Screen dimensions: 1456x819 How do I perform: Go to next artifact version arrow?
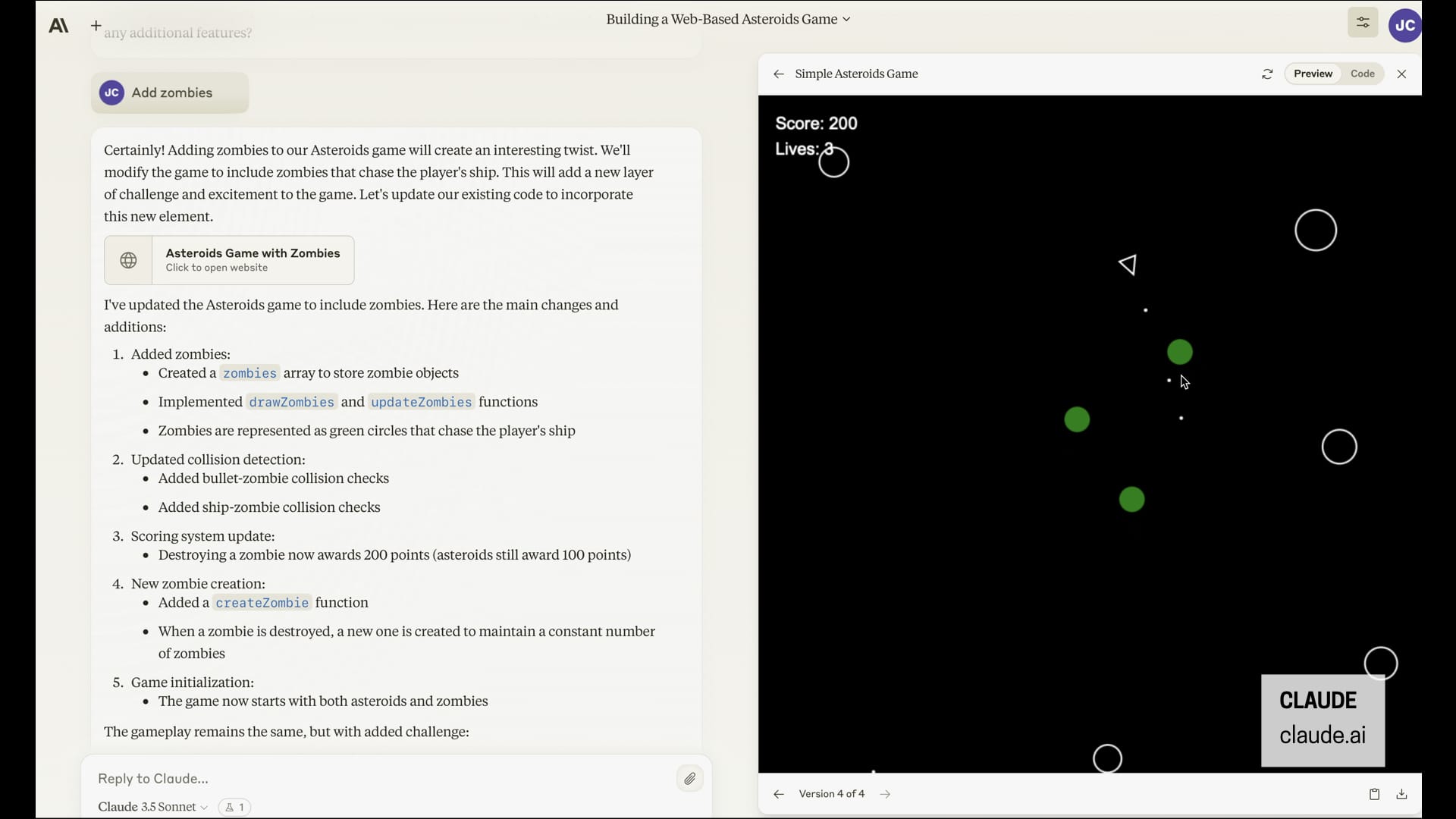coord(885,794)
